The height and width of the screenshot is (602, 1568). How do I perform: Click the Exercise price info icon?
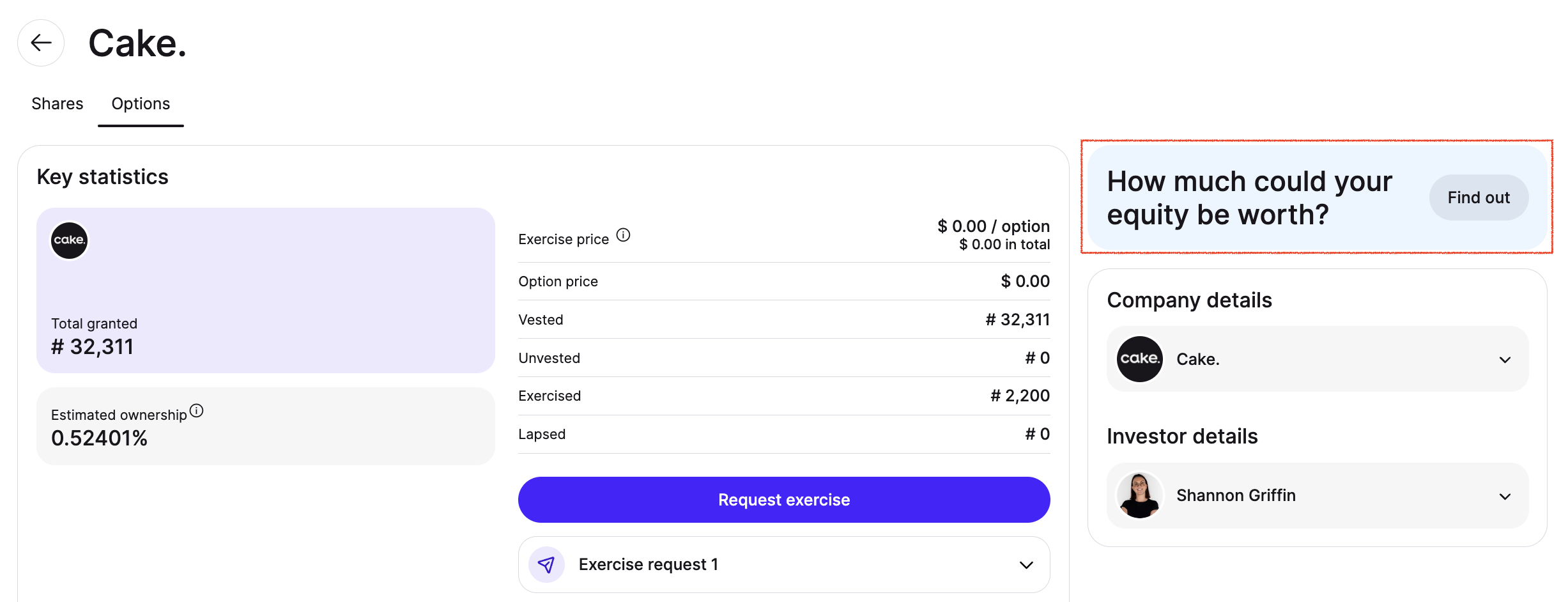click(x=623, y=235)
